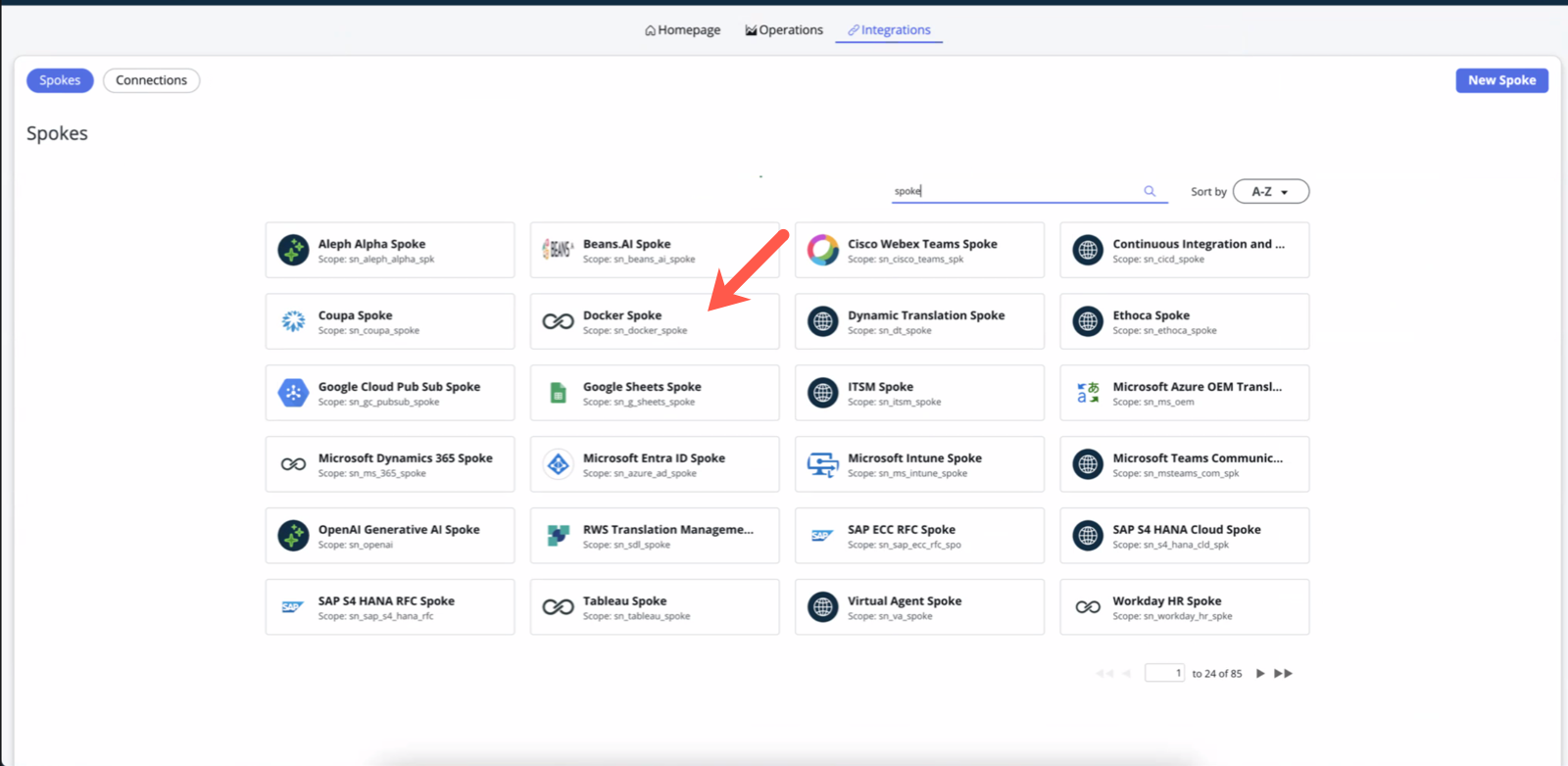Click the "Spokes" page heading
The image size is (1568, 766).
click(57, 133)
